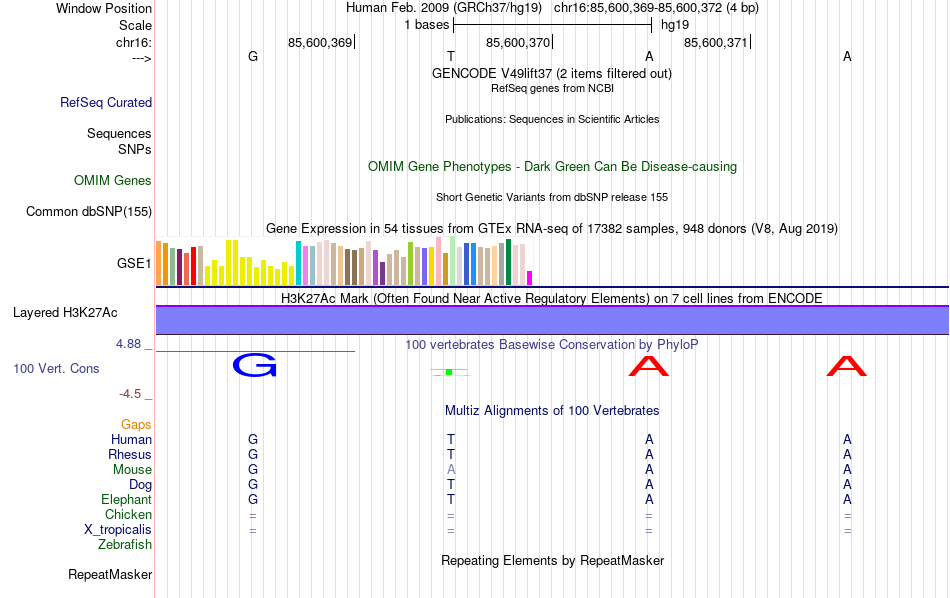Click the blue-purple H3K27Ac signal band
Viewport: 950px width, 598px height.
click(x=552, y=320)
